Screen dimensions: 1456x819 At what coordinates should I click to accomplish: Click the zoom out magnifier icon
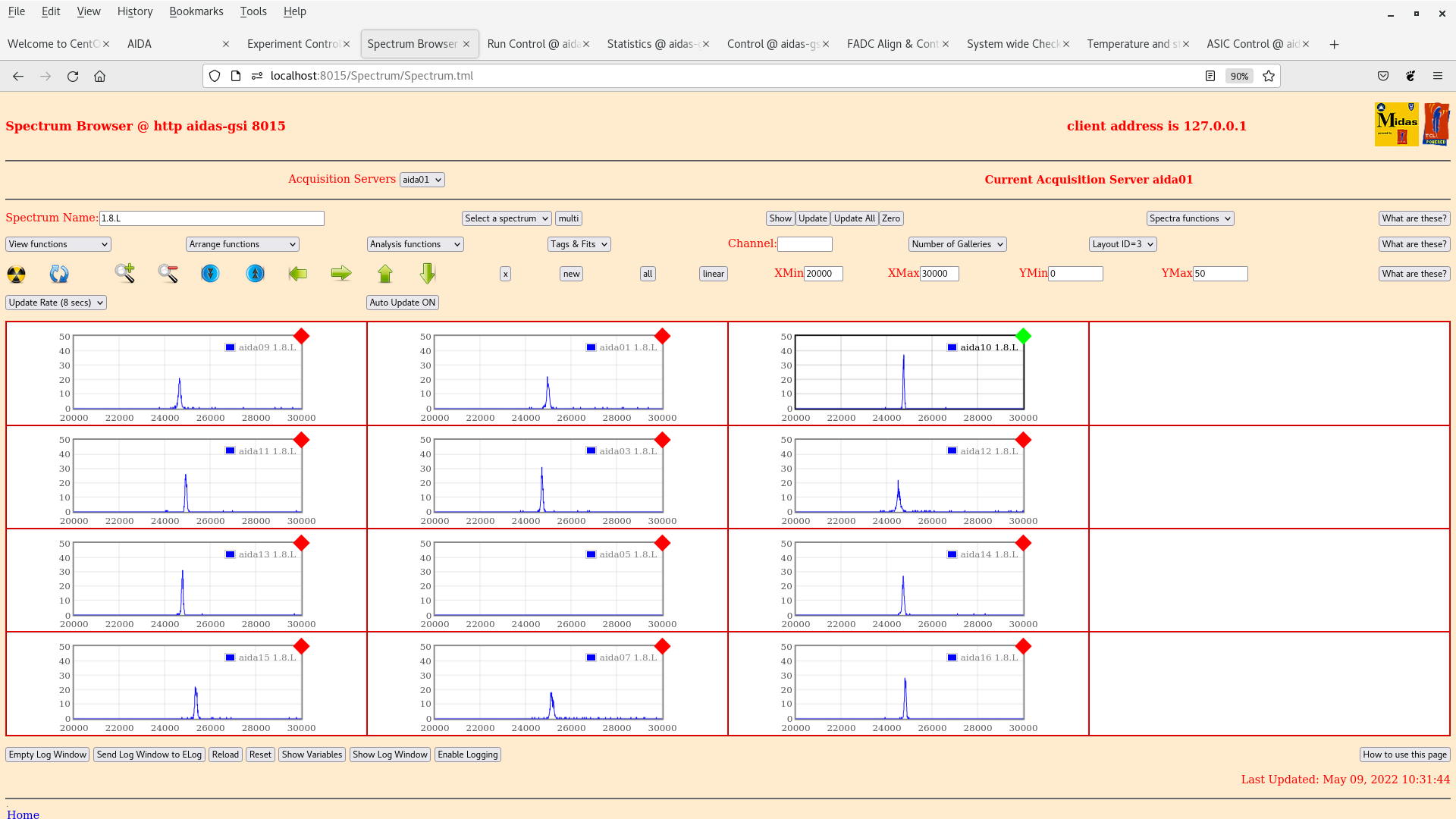(168, 273)
